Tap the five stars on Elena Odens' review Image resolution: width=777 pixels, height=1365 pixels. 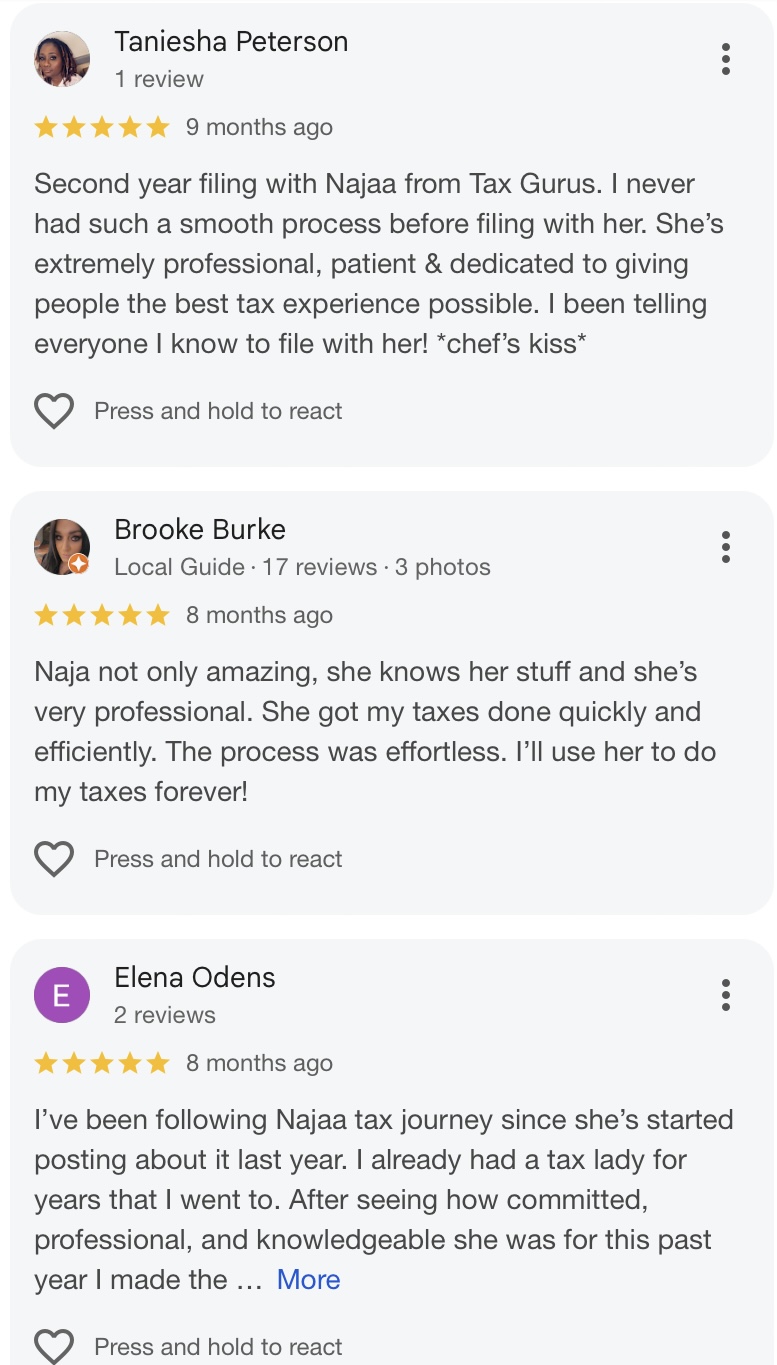[x=102, y=1063]
